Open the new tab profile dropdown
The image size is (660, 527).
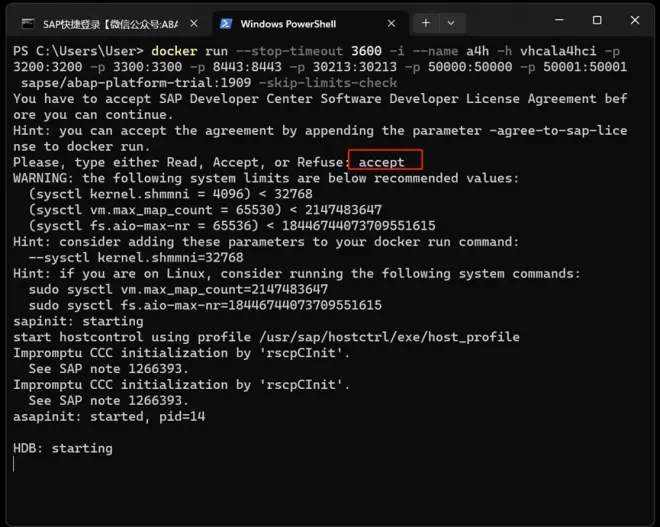point(451,23)
